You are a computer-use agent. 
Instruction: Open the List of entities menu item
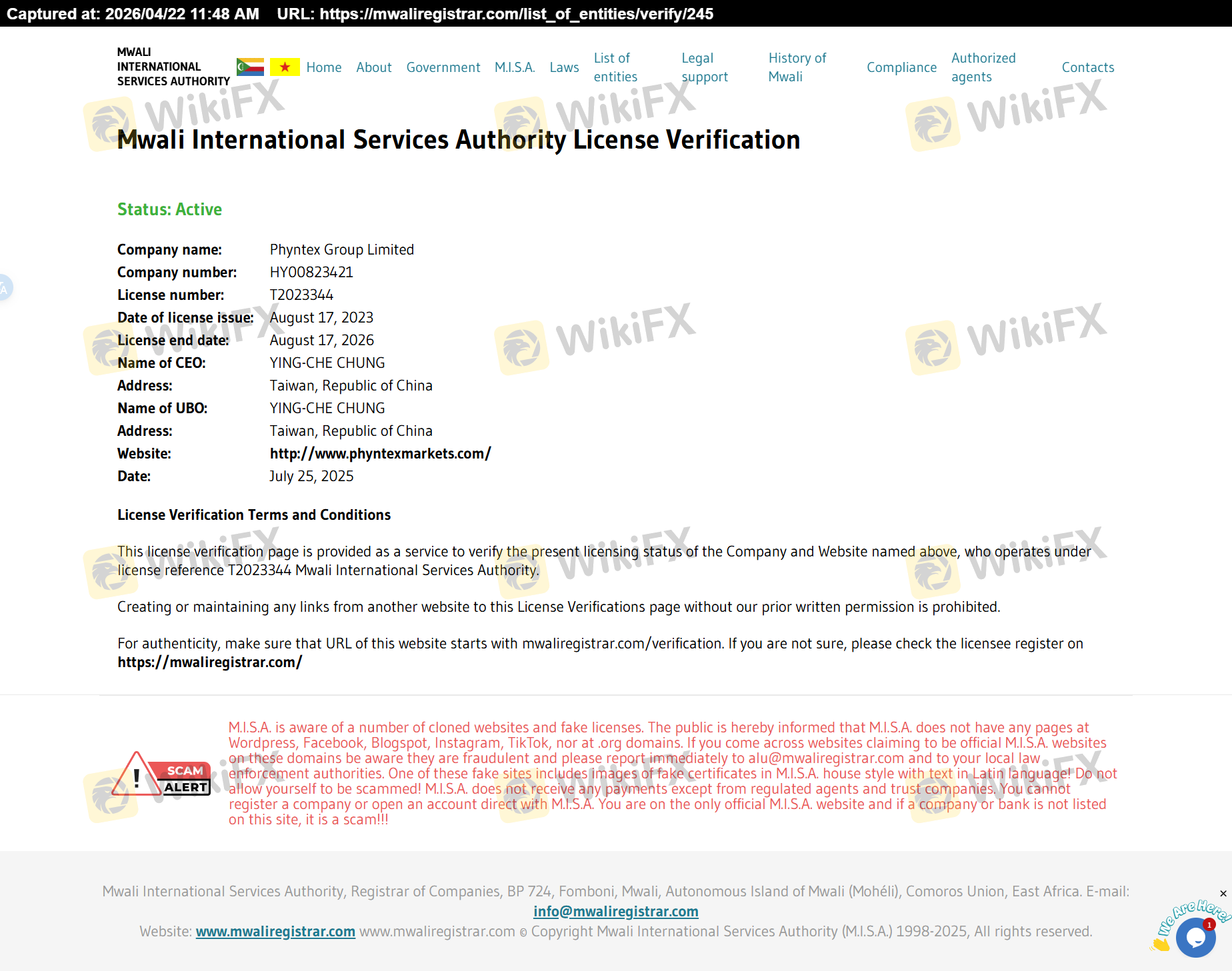pyautogui.click(x=615, y=67)
